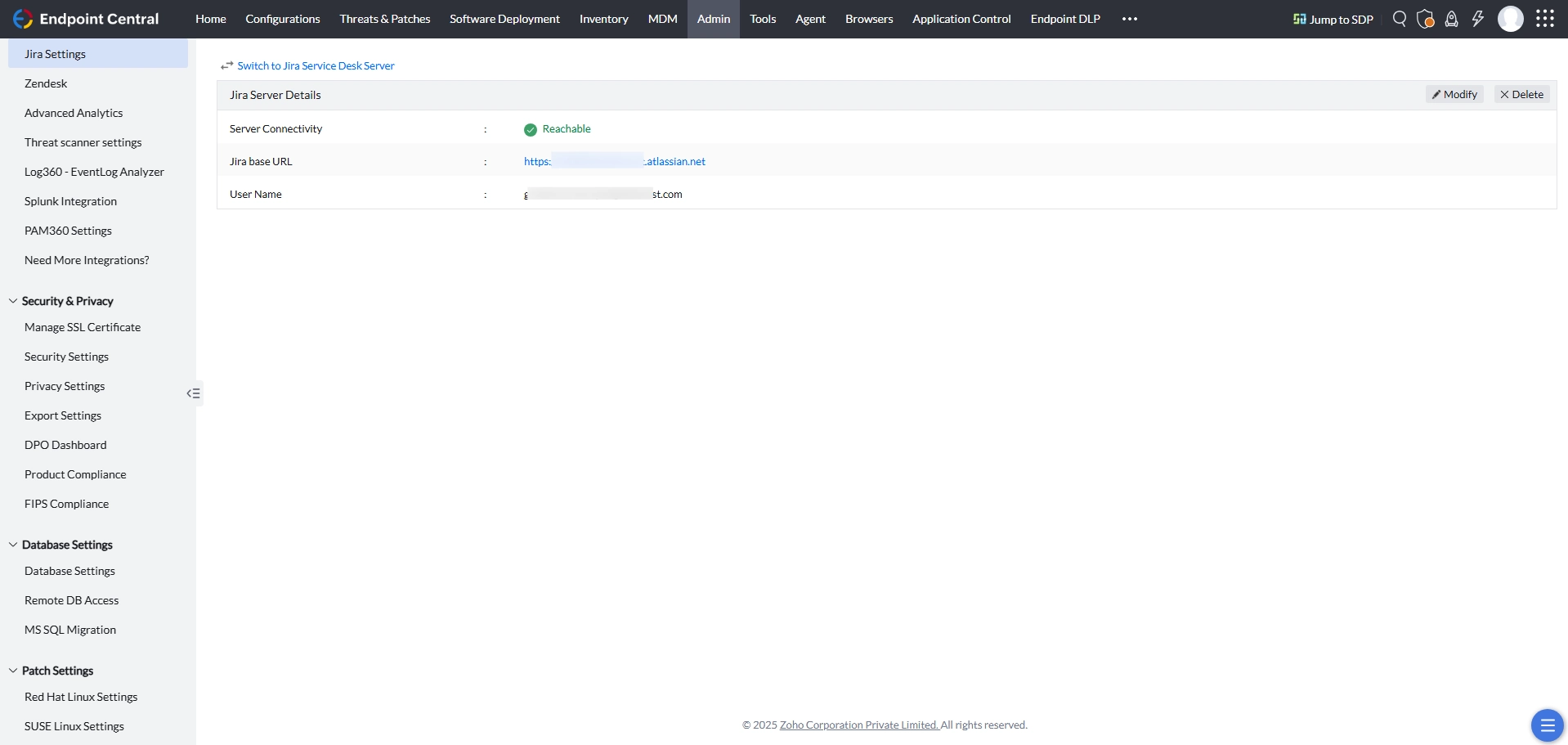Click the notifications bell icon

point(1452,19)
